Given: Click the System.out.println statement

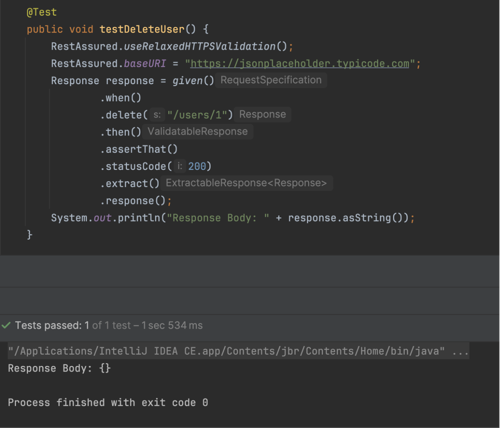Looking at the screenshot, I should 233,218.
